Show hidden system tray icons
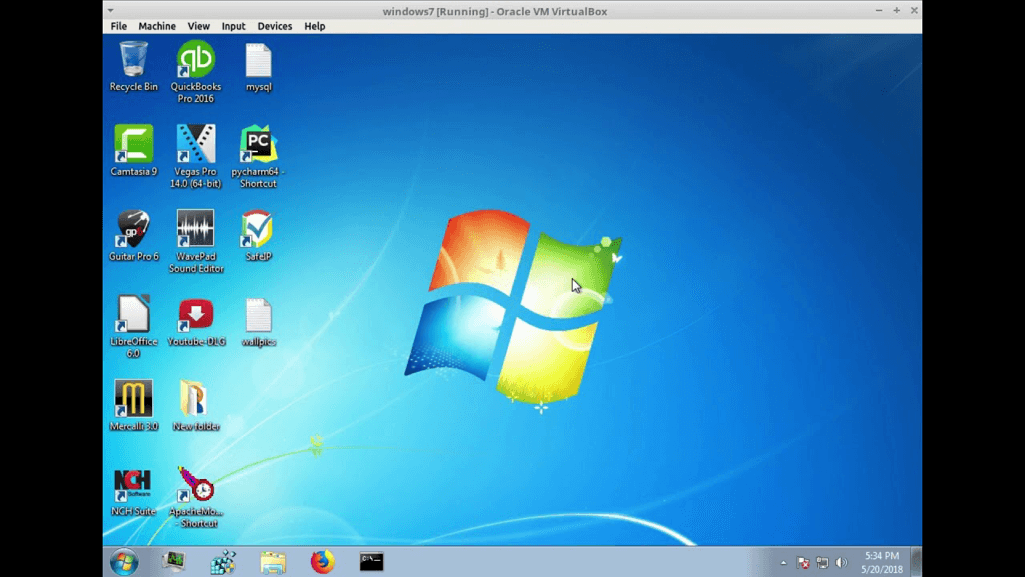Image resolution: width=1025 pixels, height=577 pixels. click(x=784, y=563)
